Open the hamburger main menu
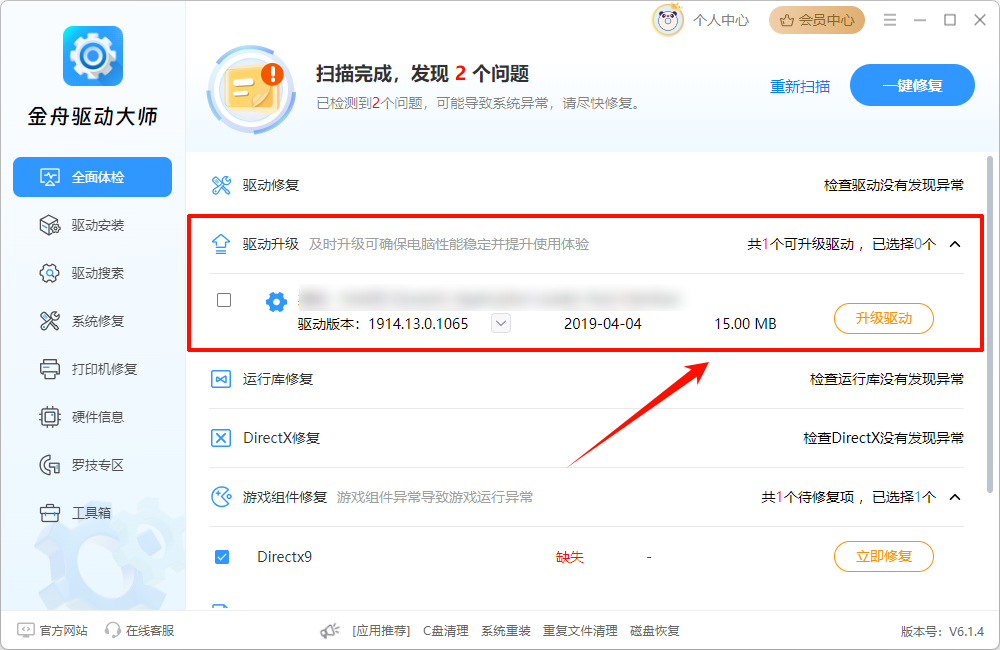Viewport: 1000px width, 650px height. pyautogui.click(x=890, y=20)
